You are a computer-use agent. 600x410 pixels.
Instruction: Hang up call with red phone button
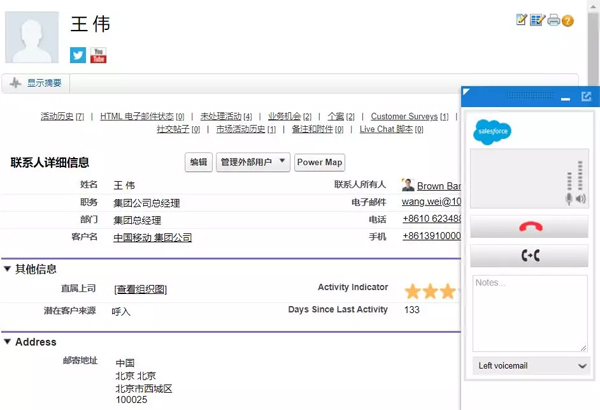pyautogui.click(x=529, y=227)
